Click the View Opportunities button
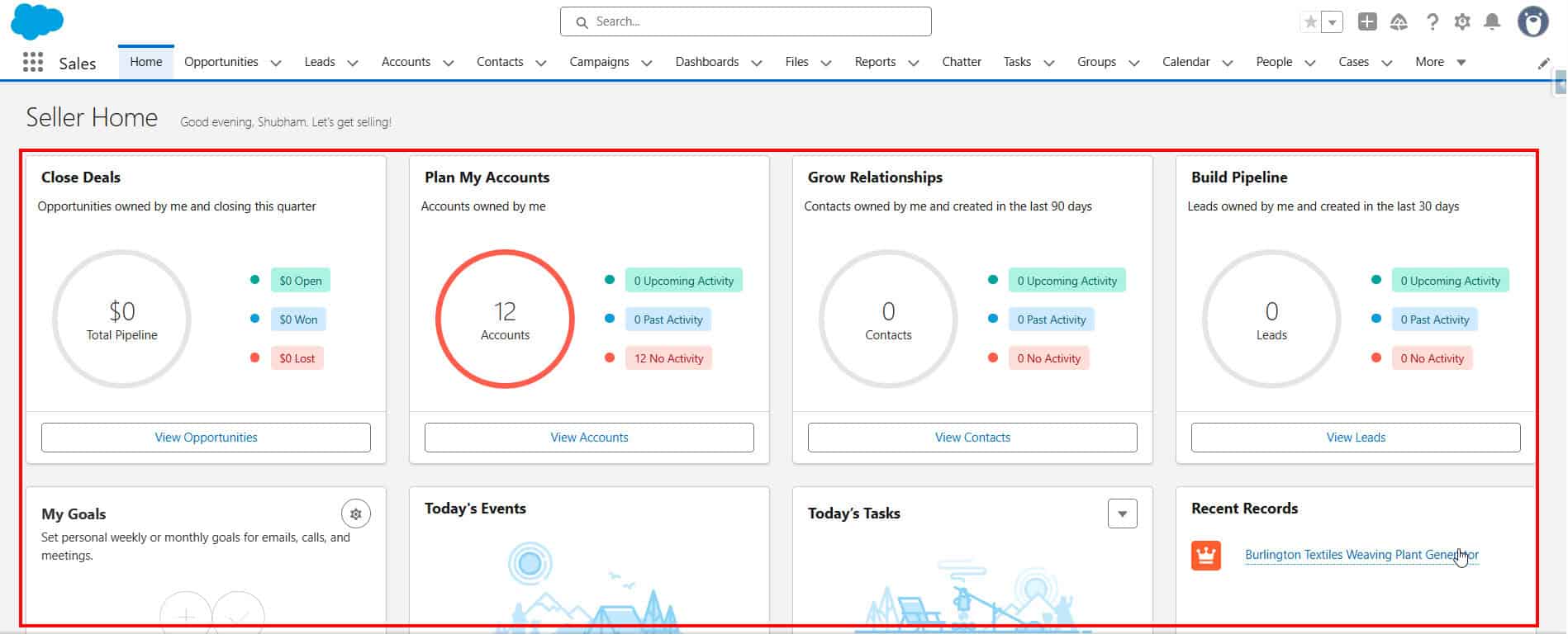 pyautogui.click(x=206, y=438)
